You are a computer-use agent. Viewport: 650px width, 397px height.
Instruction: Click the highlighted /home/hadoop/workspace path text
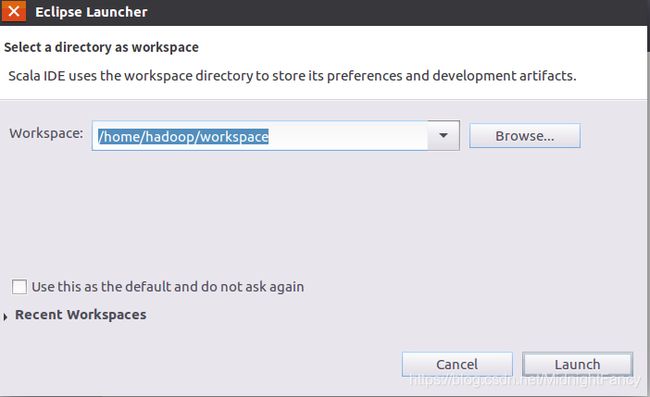click(183, 136)
